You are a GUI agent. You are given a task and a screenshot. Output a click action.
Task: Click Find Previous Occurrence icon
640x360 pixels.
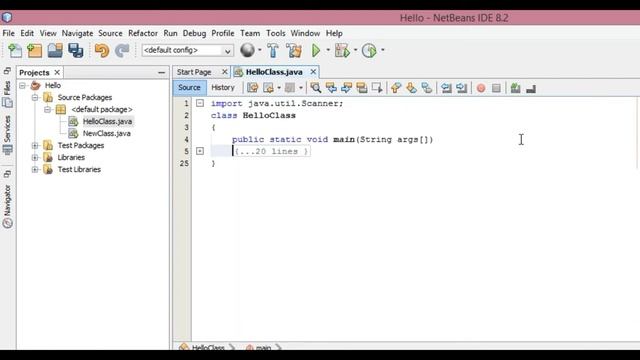331,88
